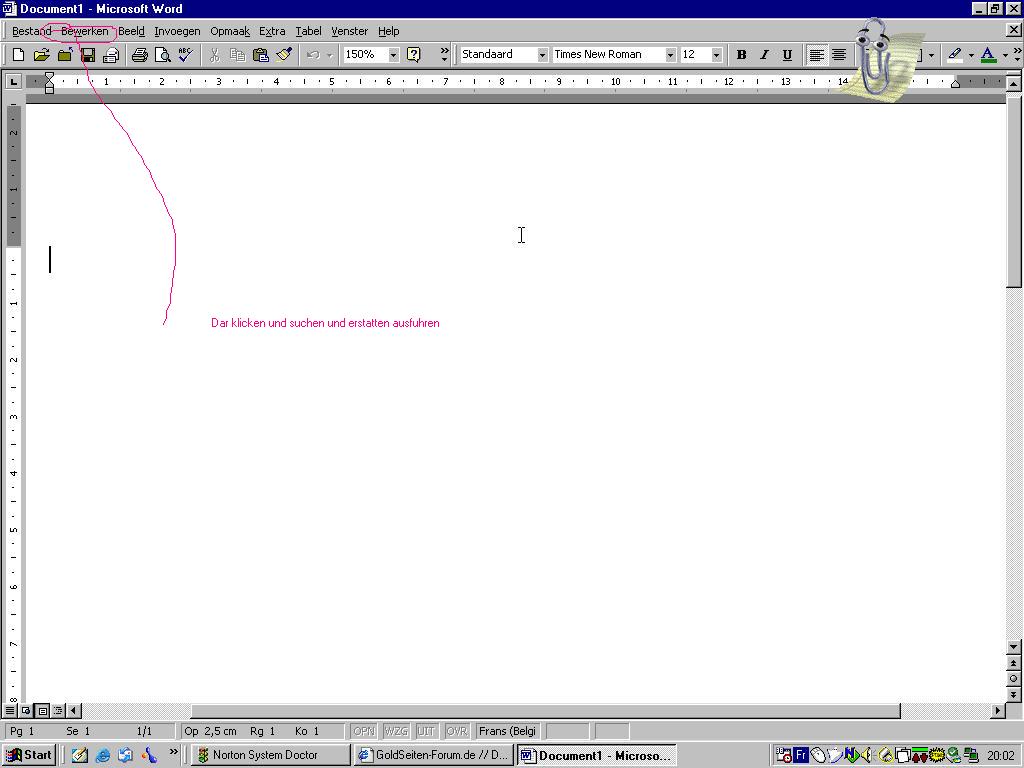Activate the Format Painter brush

tap(283, 55)
